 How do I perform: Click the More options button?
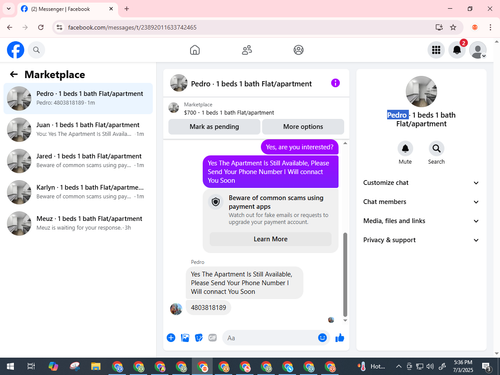pyautogui.click(x=303, y=127)
